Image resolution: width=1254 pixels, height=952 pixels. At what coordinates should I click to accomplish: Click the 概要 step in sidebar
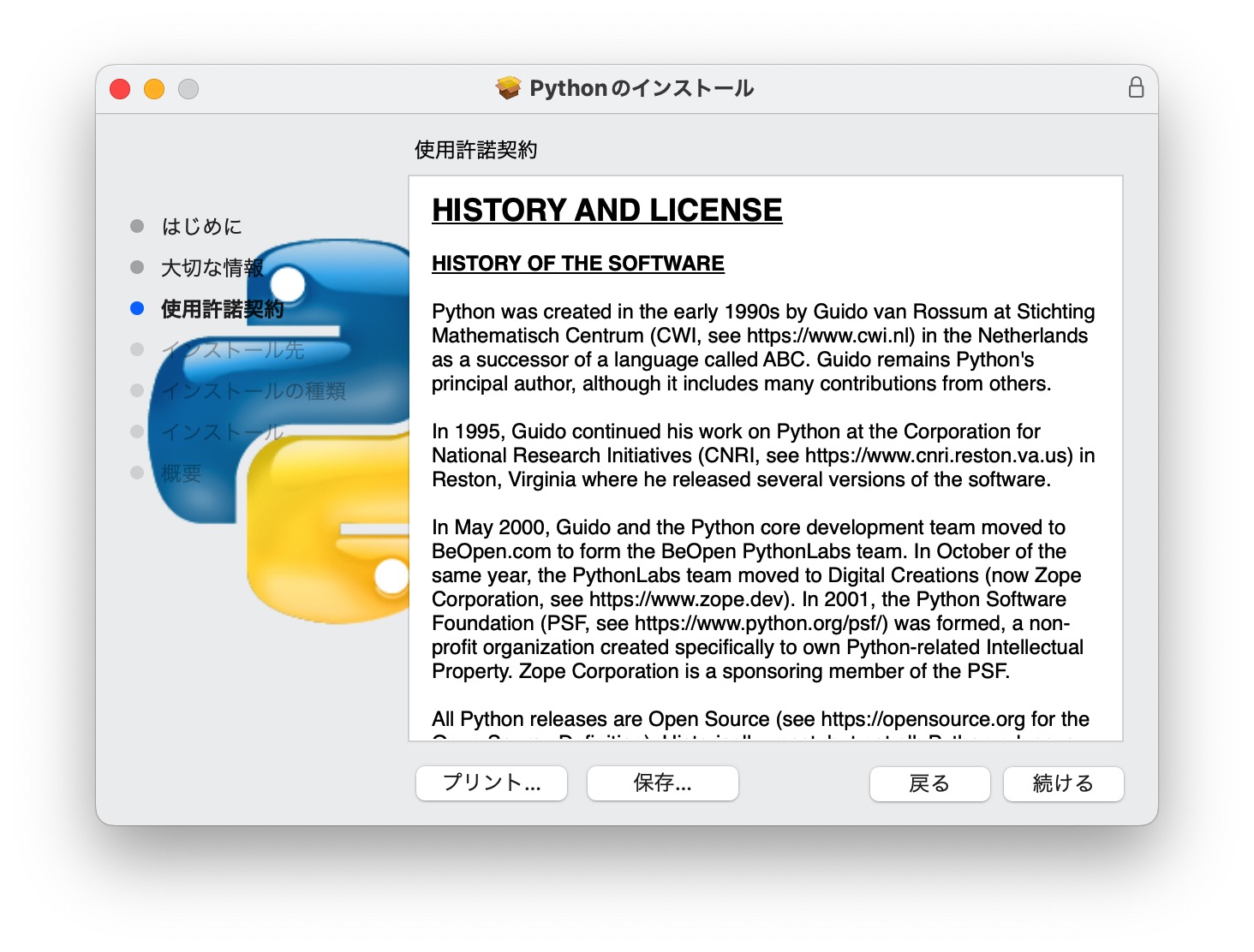[182, 473]
